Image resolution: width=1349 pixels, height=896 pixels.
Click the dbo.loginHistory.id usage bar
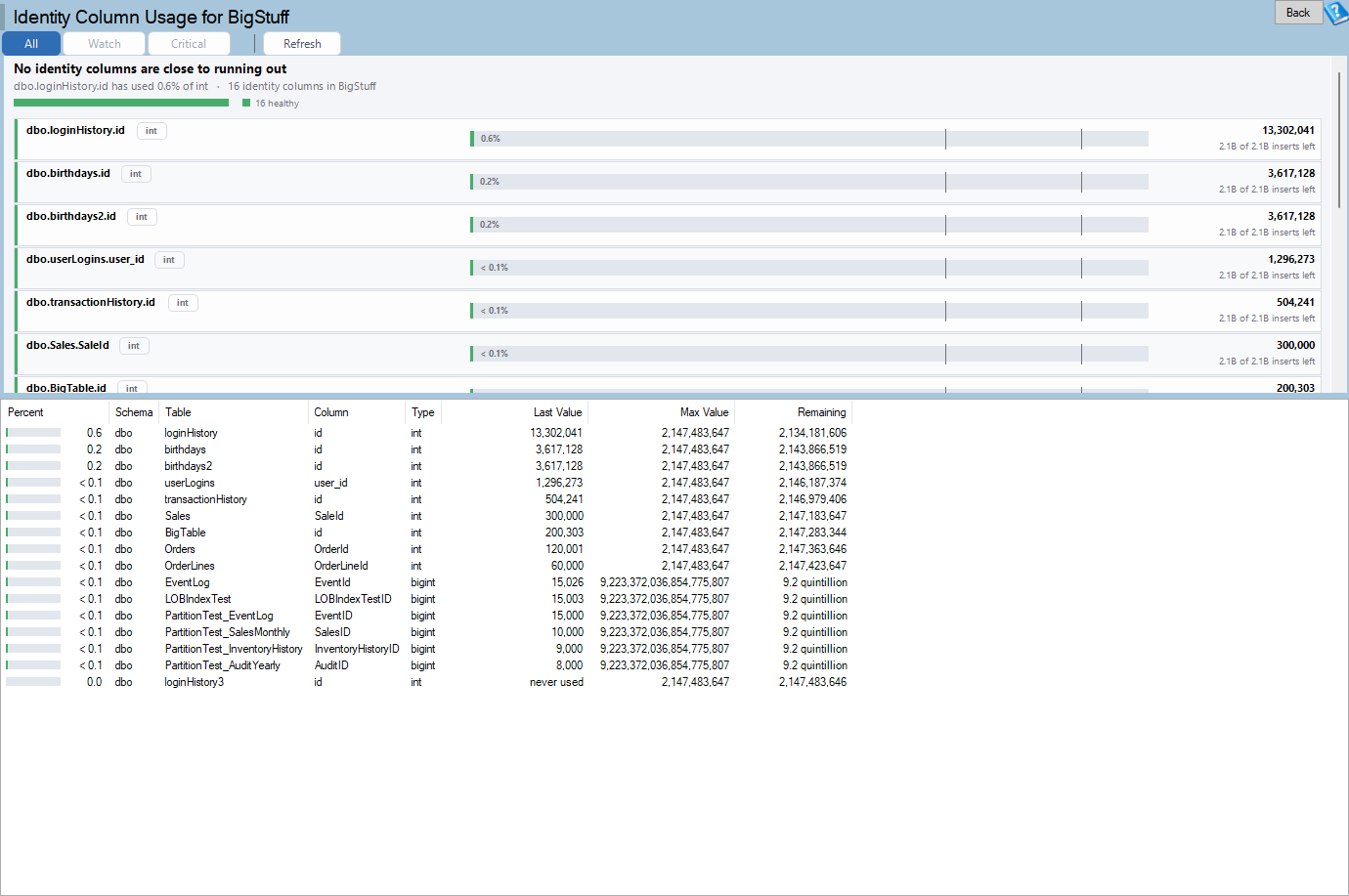click(x=809, y=139)
